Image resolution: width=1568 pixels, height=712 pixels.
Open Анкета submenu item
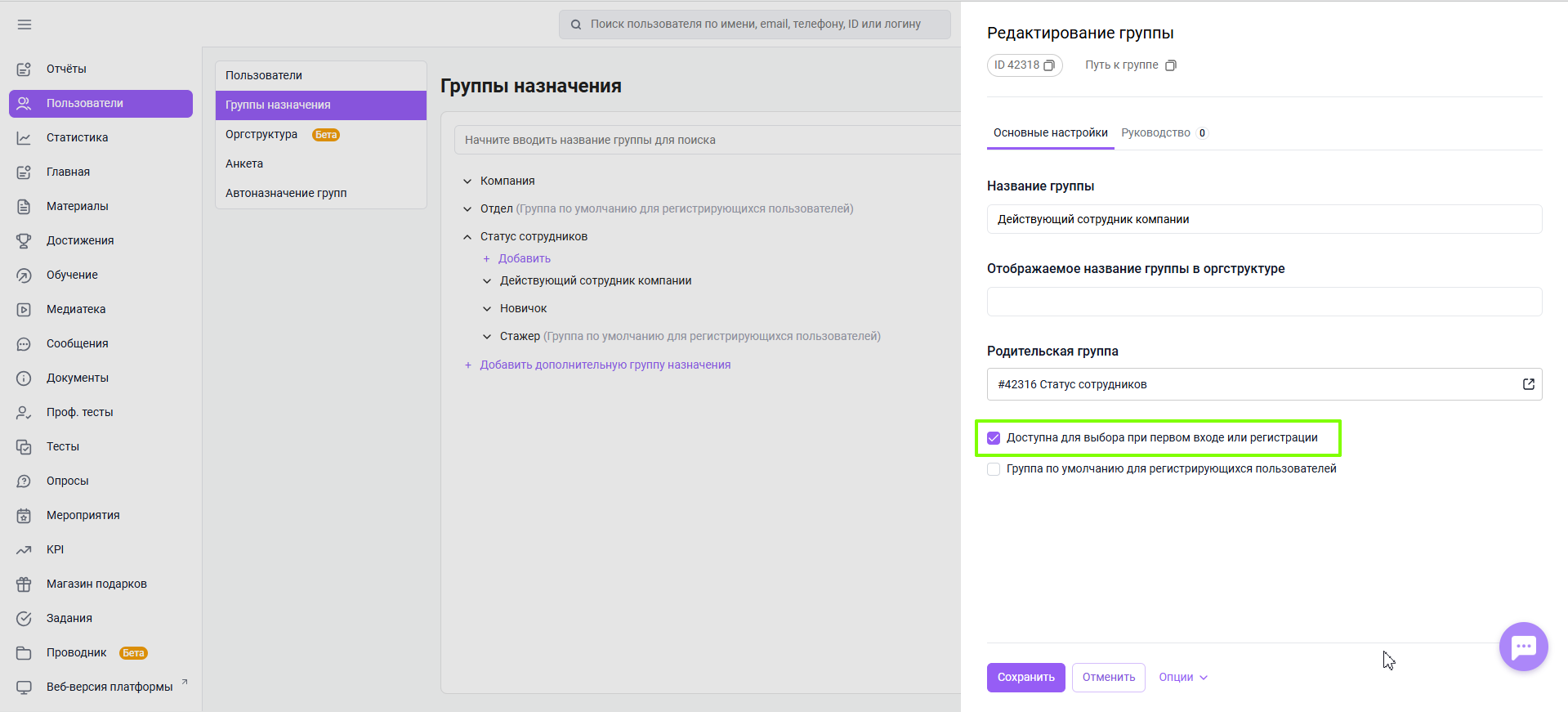321,163
